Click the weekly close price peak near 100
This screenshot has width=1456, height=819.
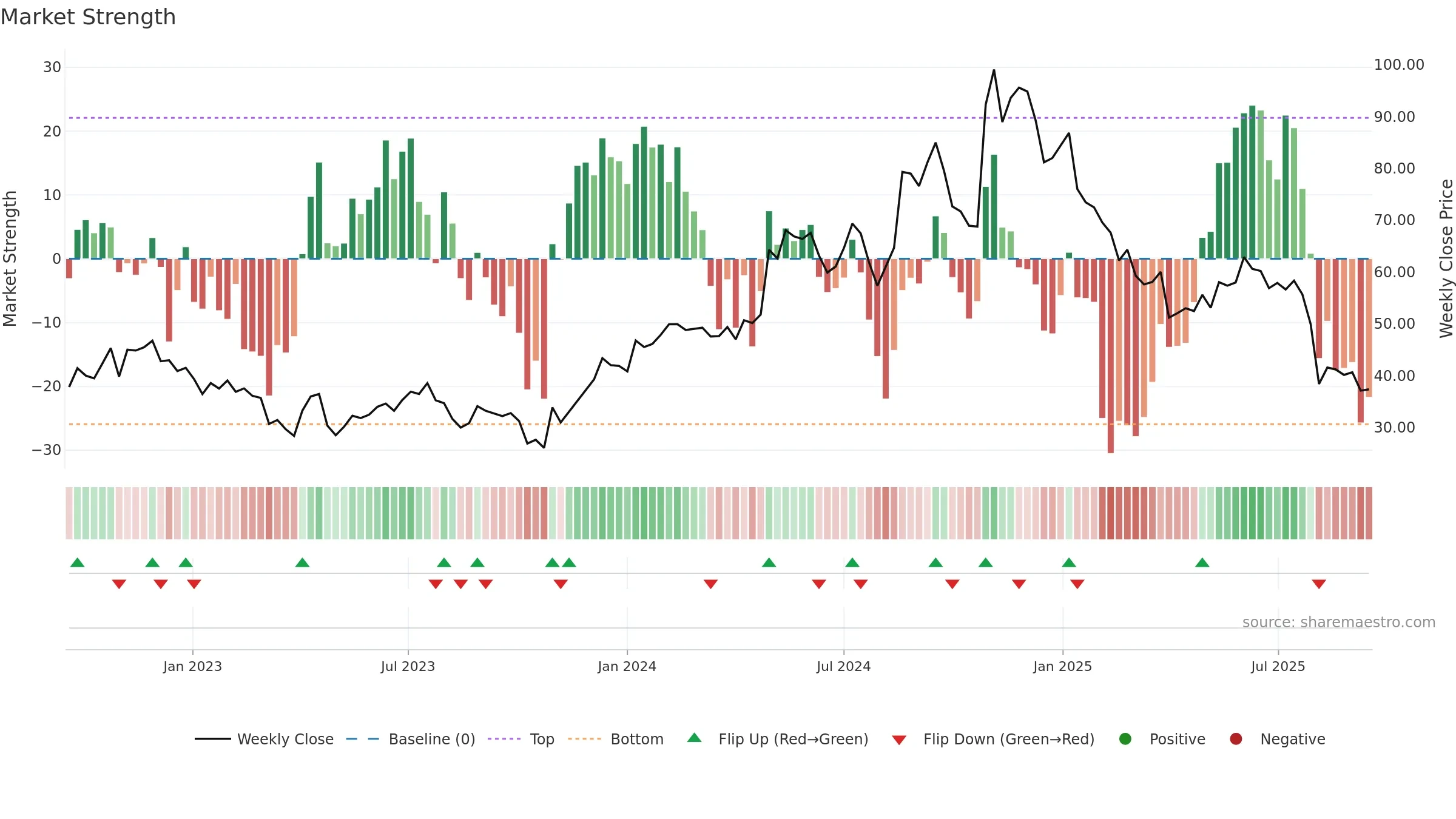pyautogui.click(x=994, y=70)
